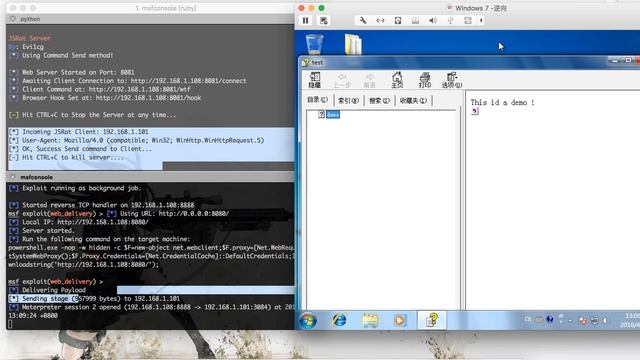Click Forward (前进) in help viewer toolbar

pos(369,80)
